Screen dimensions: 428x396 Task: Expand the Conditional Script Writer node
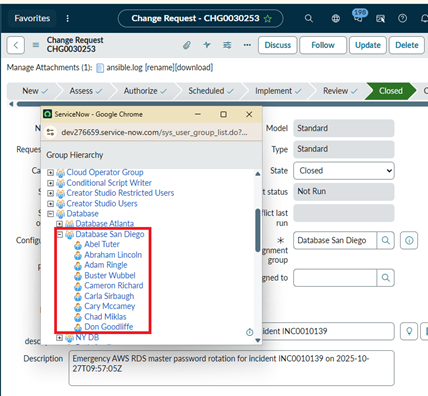point(50,183)
